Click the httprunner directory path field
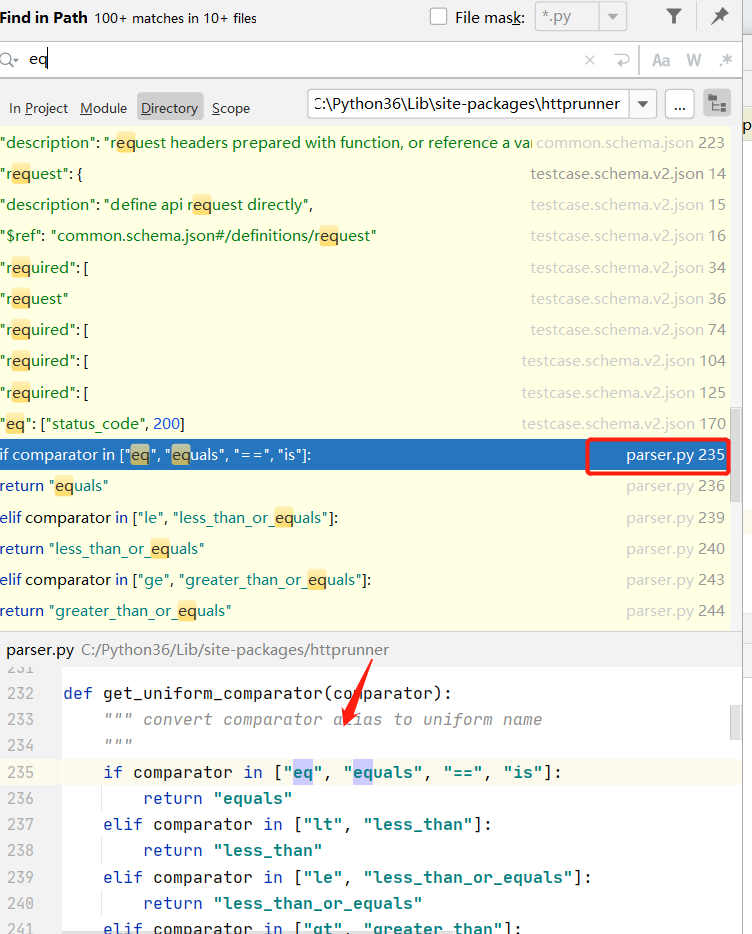Screen dimensions: 752x934 (x=468, y=104)
